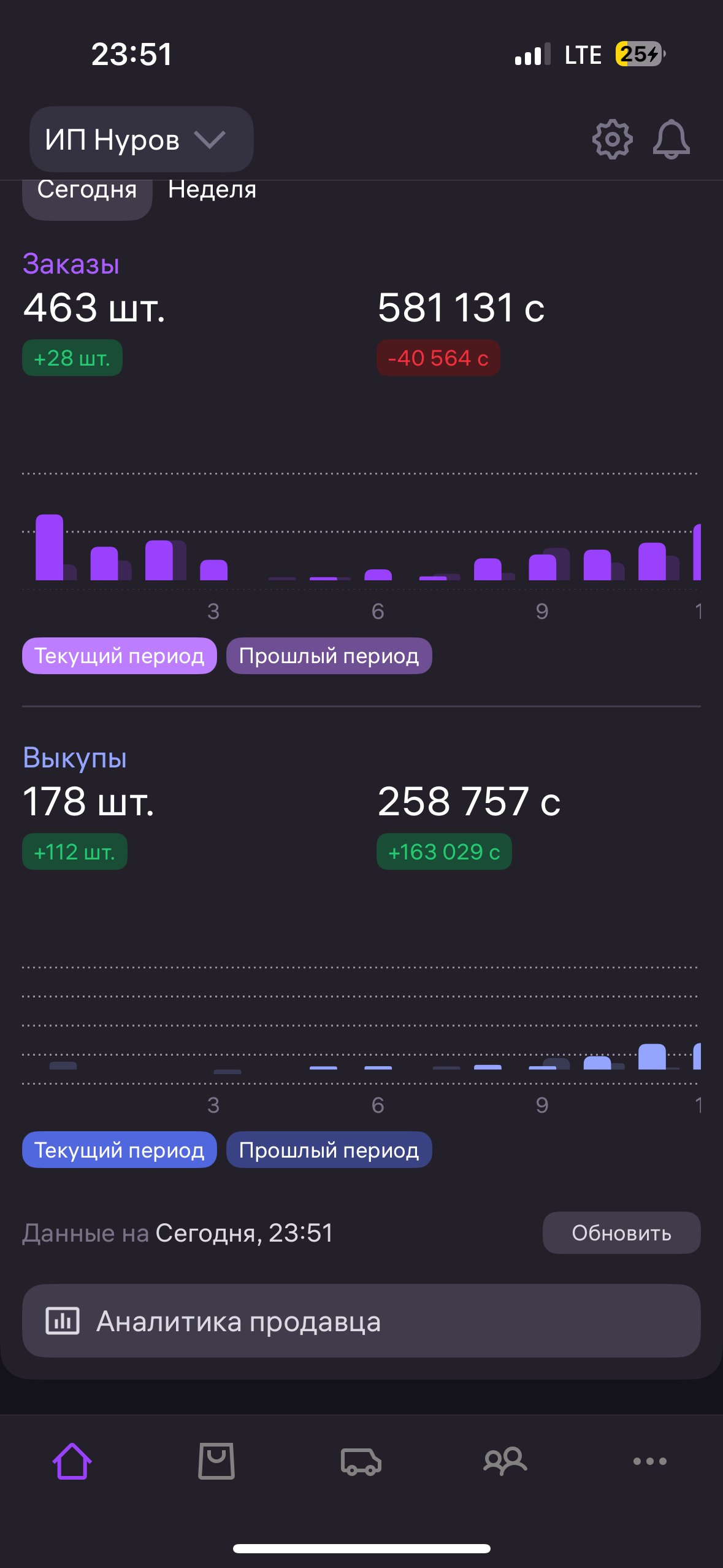723x1568 pixels.
Task: Open the three-dots More tab
Action: pos(650,1461)
